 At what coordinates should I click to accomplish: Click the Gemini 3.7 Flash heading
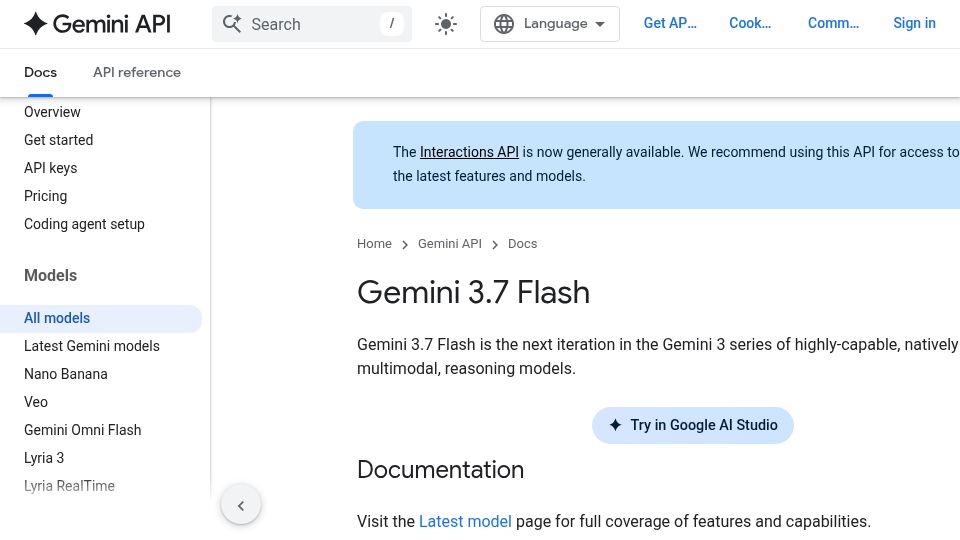pyautogui.click(x=473, y=292)
